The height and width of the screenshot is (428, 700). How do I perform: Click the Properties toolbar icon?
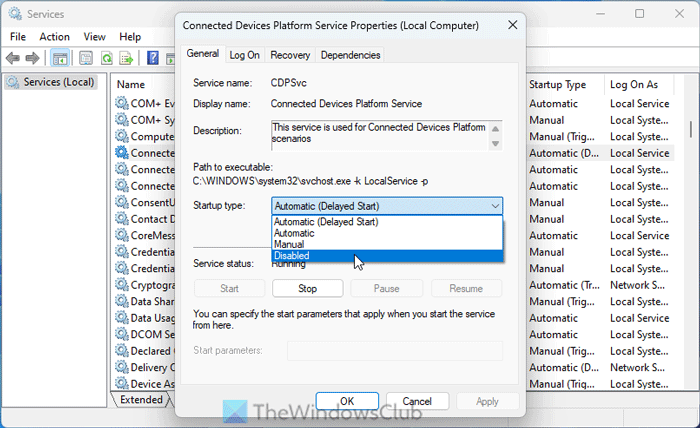click(86, 58)
